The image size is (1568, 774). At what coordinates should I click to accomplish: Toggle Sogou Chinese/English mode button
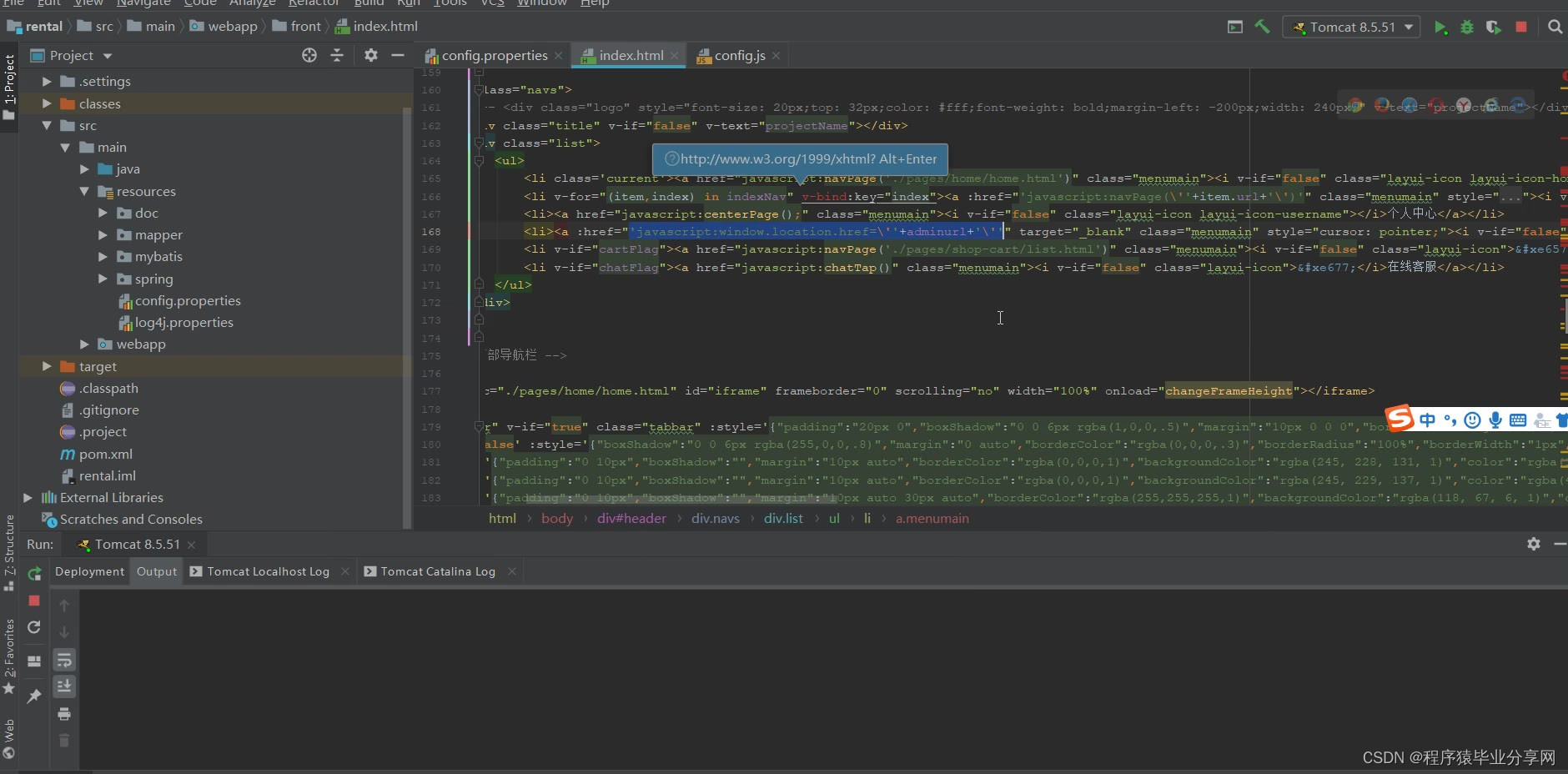[1428, 420]
